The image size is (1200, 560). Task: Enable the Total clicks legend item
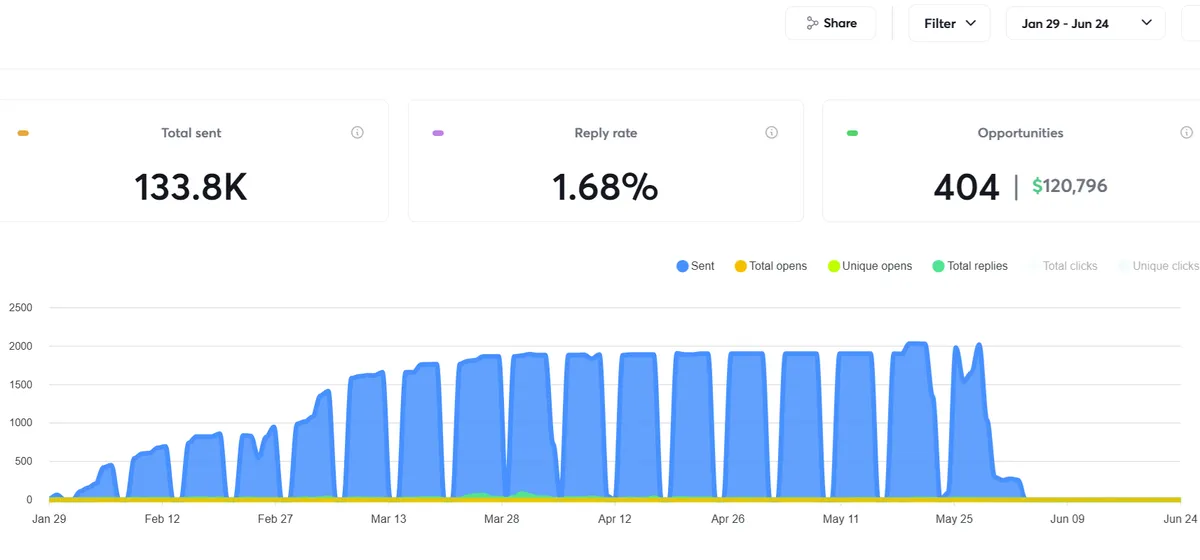1062,266
